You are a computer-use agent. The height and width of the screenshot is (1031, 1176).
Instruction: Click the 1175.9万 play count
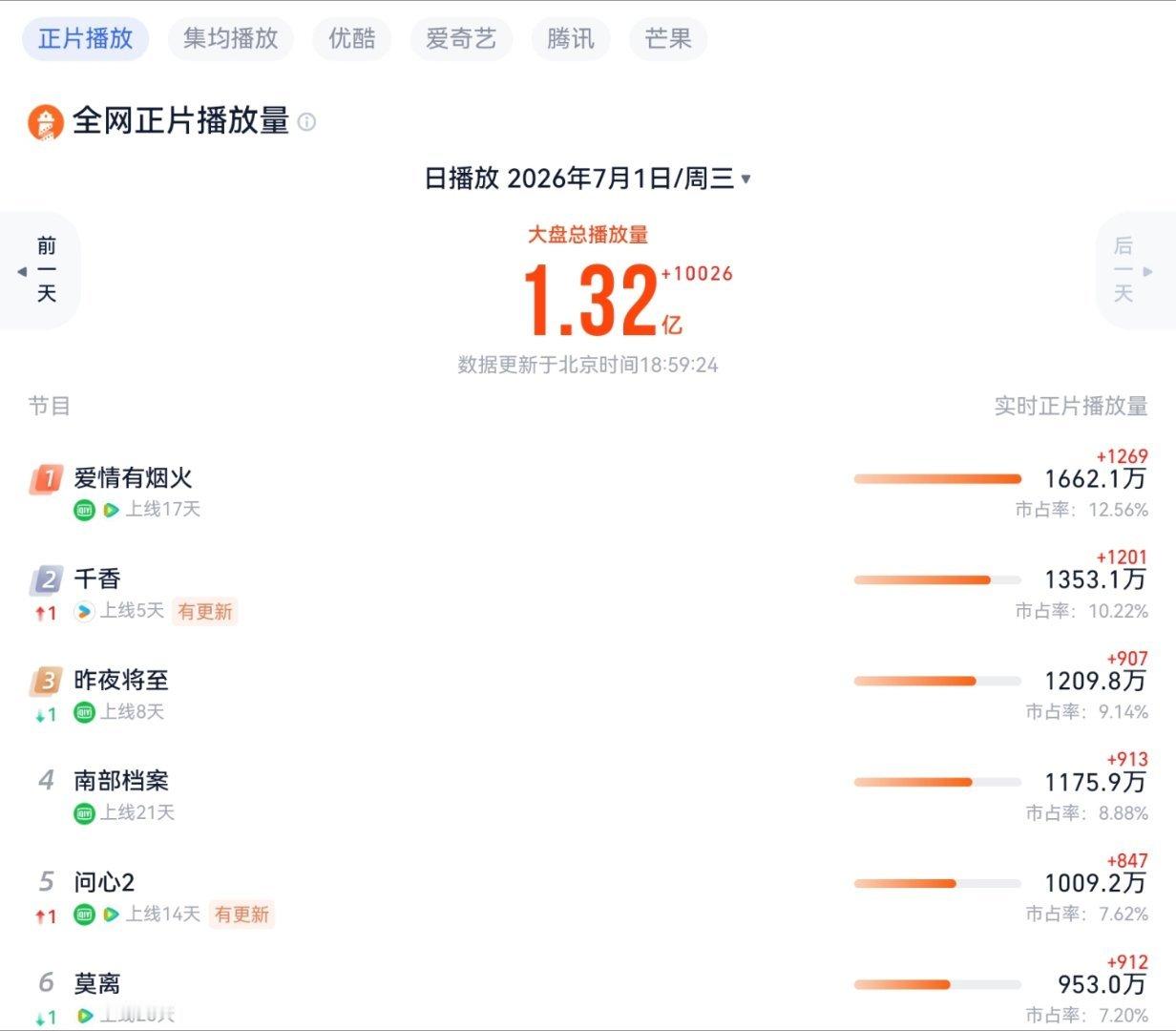pos(1095,783)
